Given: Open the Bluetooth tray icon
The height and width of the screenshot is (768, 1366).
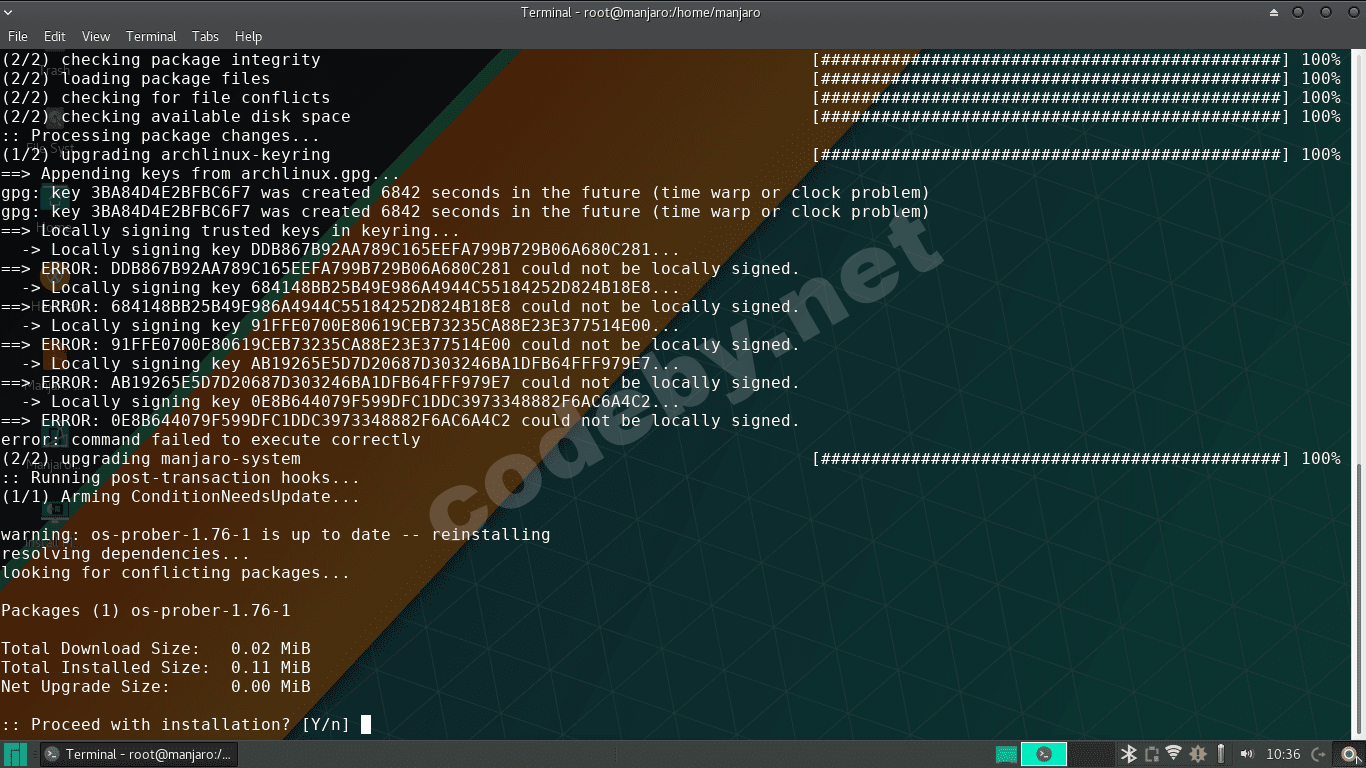Looking at the screenshot, I should [x=1129, y=754].
